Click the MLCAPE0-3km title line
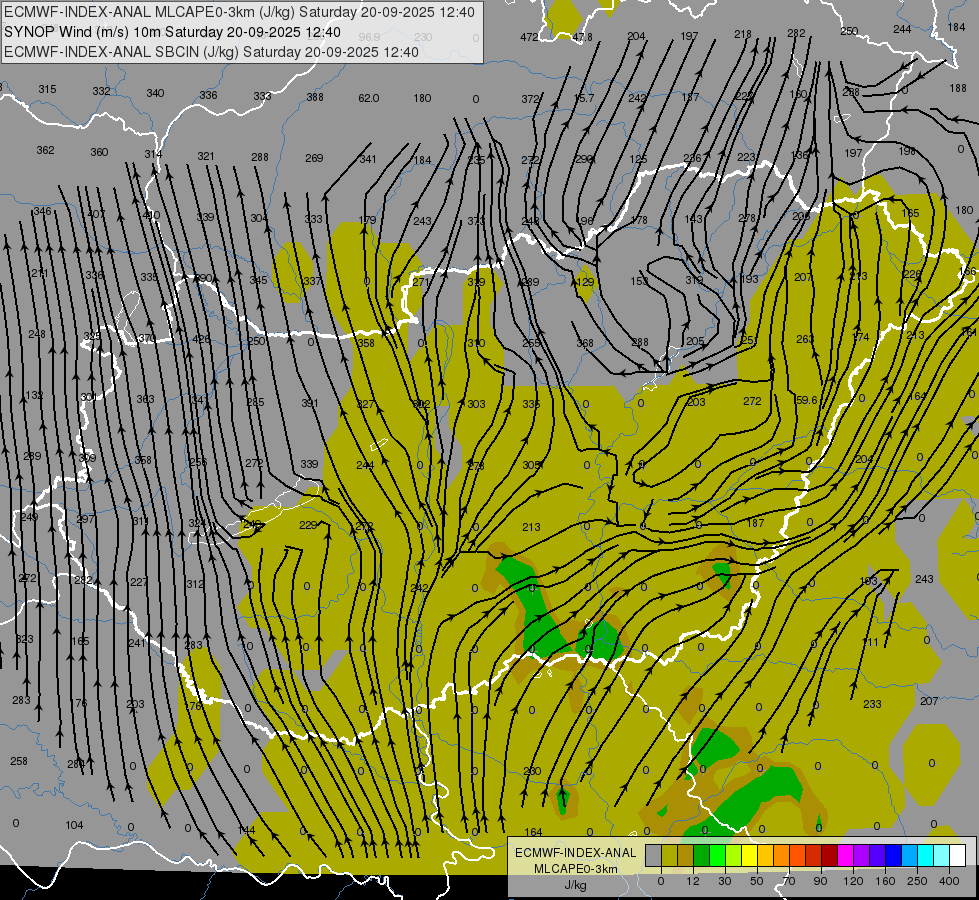 (239, 12)
